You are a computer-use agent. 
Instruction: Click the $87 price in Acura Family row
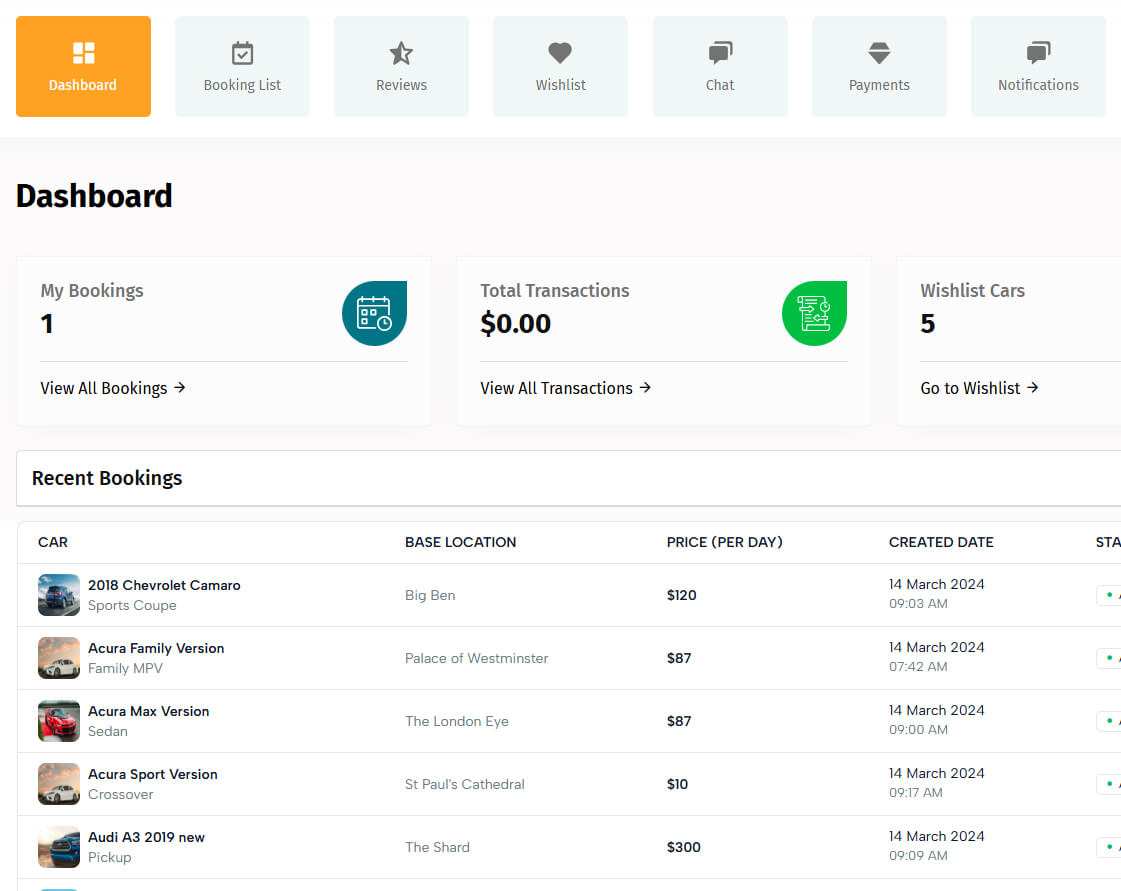(679, 658)
